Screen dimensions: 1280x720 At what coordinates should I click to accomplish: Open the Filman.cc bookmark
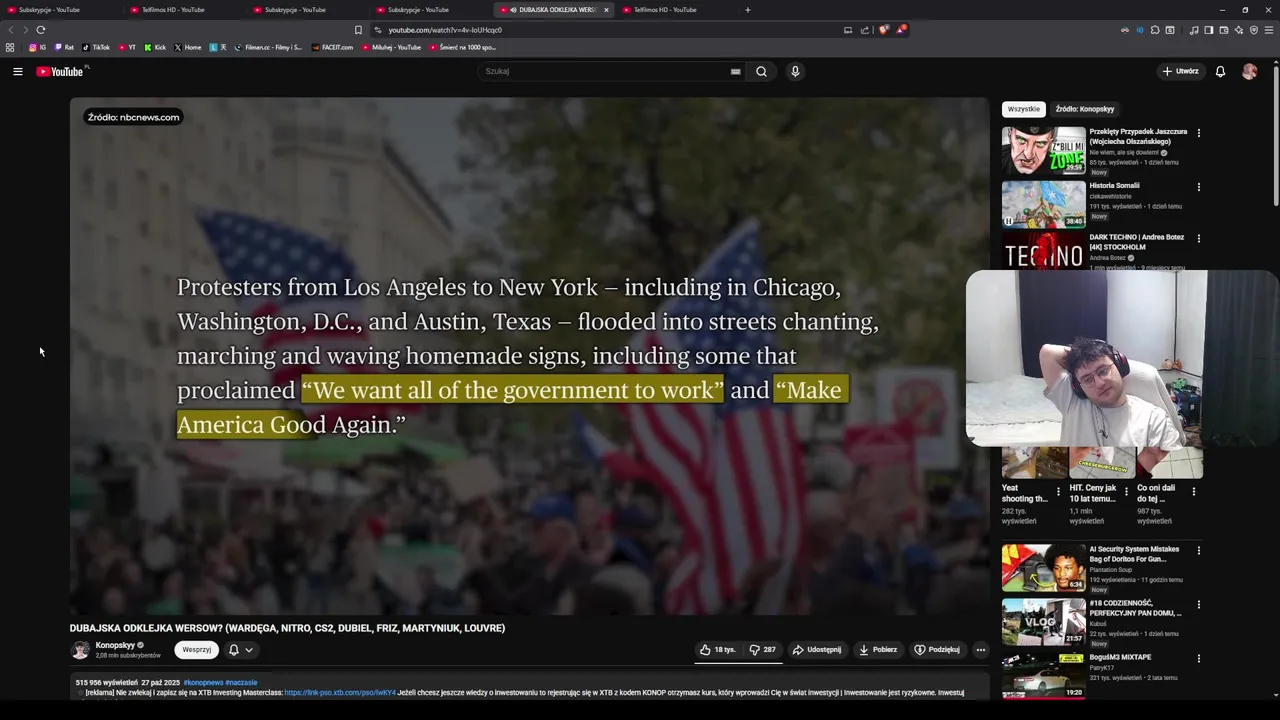(268, 47)
